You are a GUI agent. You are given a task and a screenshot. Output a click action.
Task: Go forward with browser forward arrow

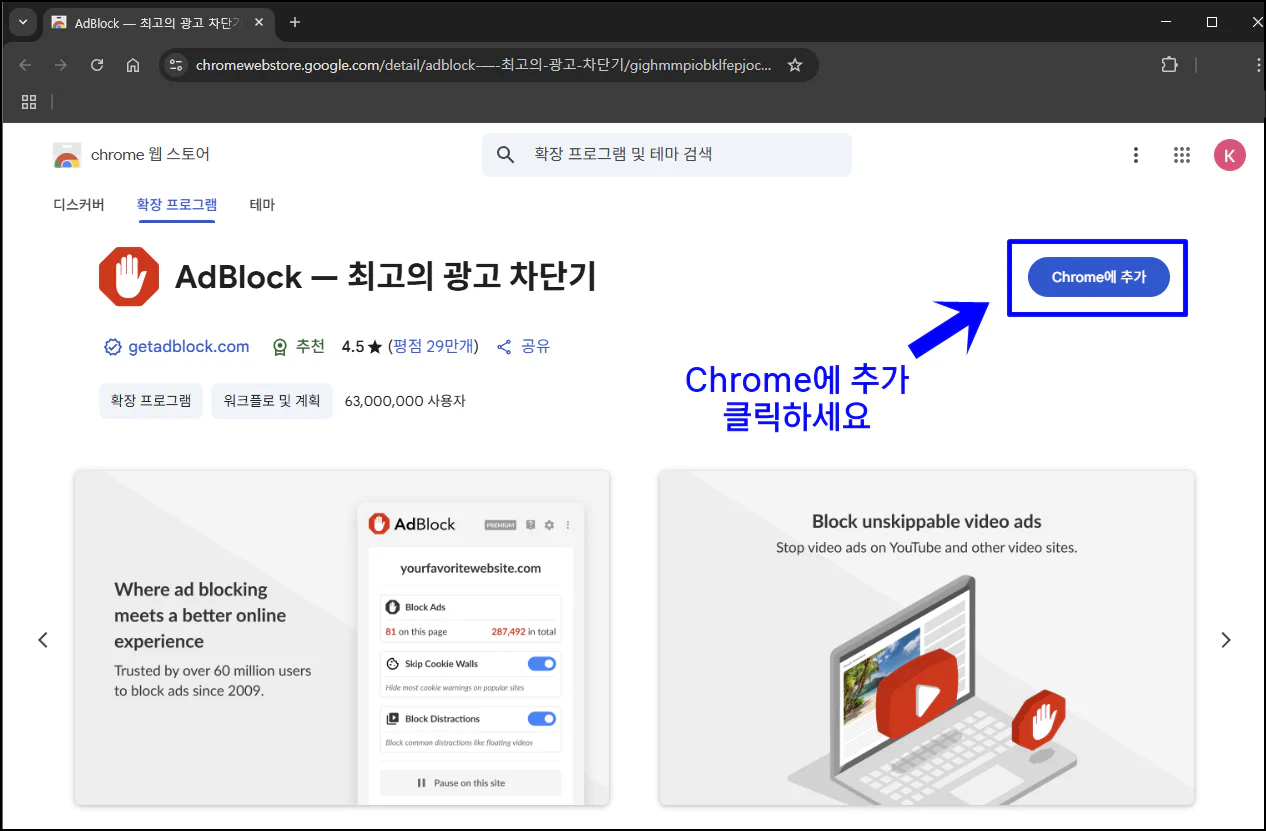(61, 65)
